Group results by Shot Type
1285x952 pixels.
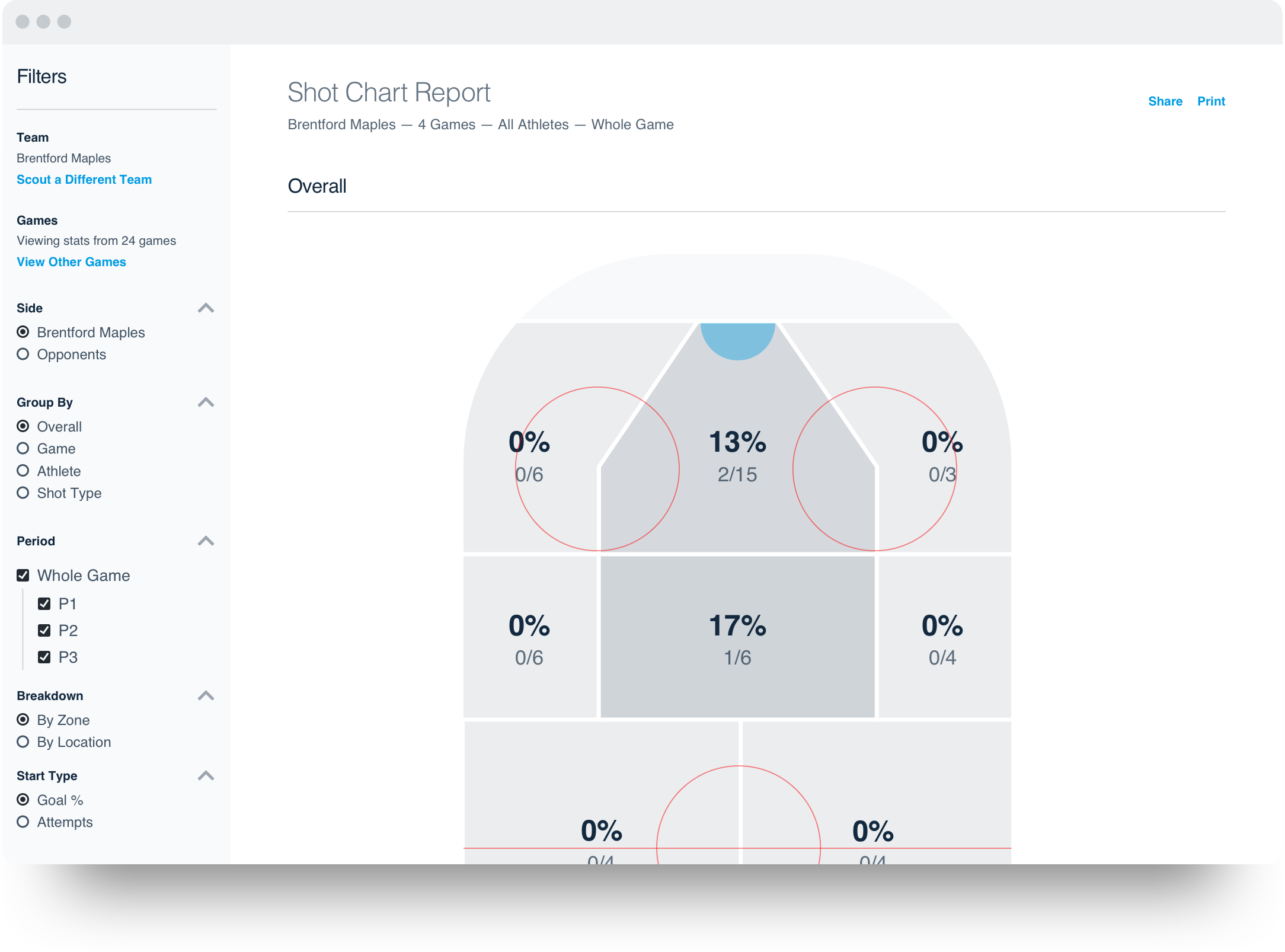click(x=24, y=493)
